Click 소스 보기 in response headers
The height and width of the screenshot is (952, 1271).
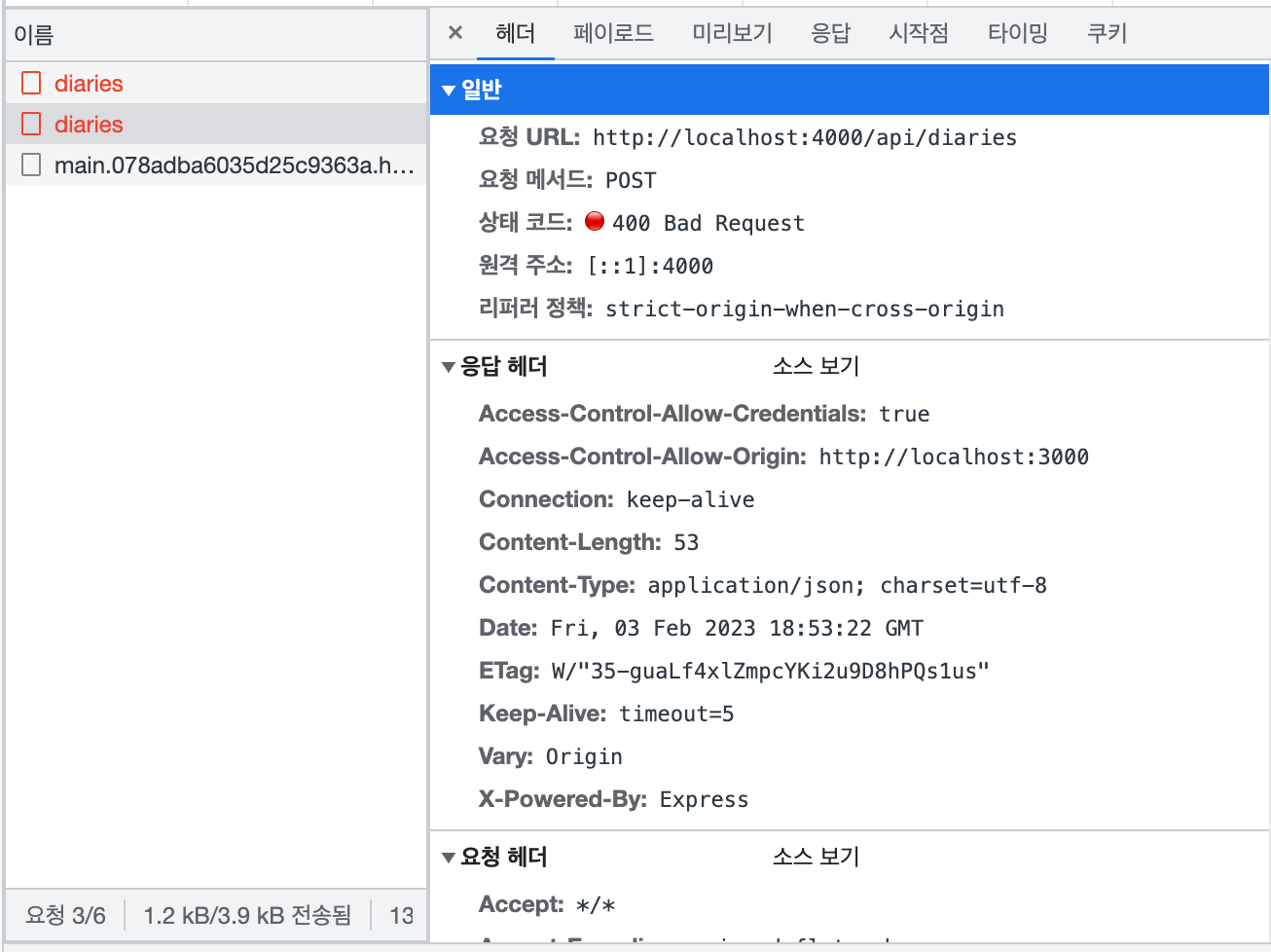[x=816, y=366]
